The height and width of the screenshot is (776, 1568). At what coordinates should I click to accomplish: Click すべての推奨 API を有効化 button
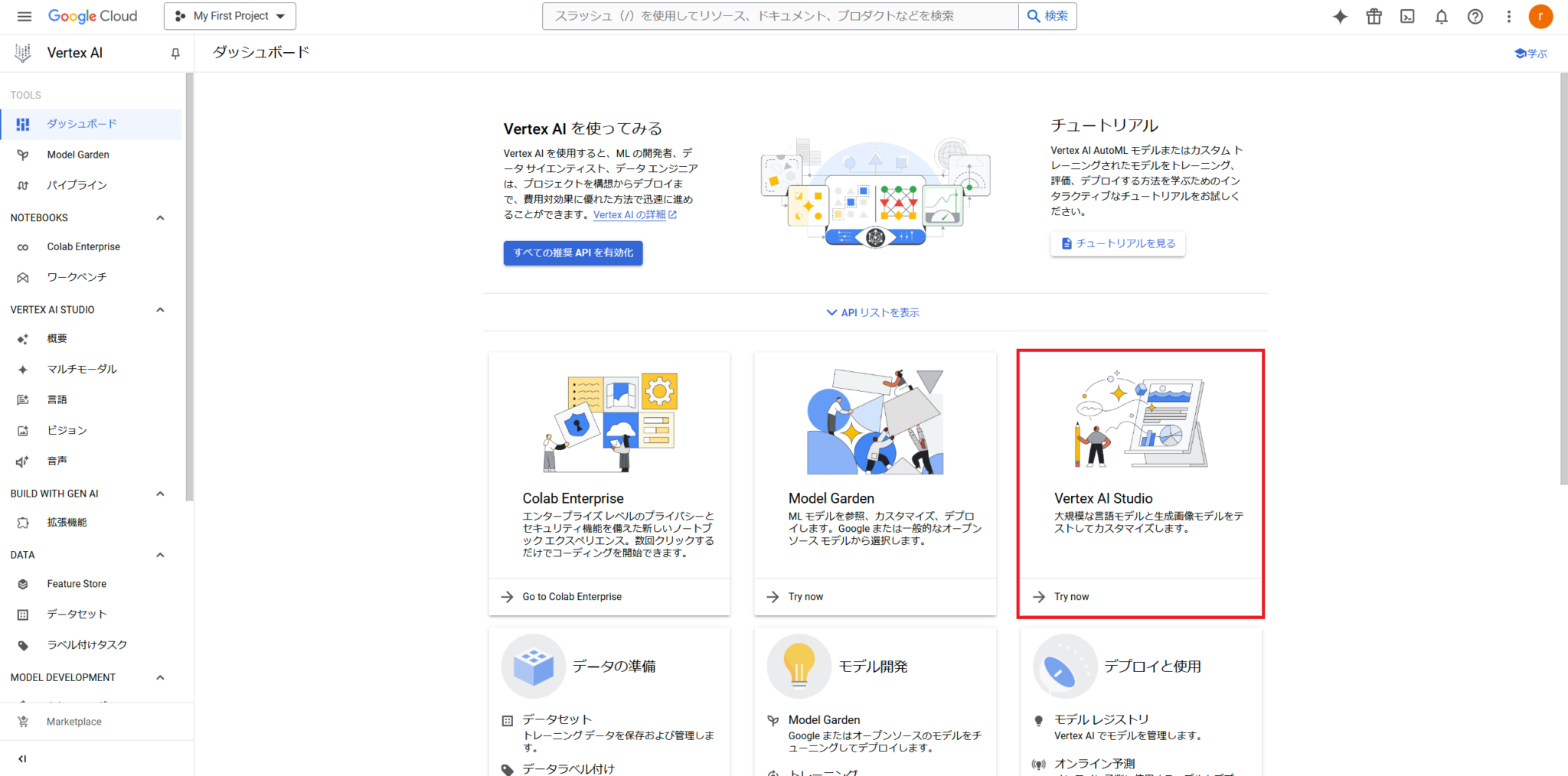pyautogui.click(x=573, y=253)
